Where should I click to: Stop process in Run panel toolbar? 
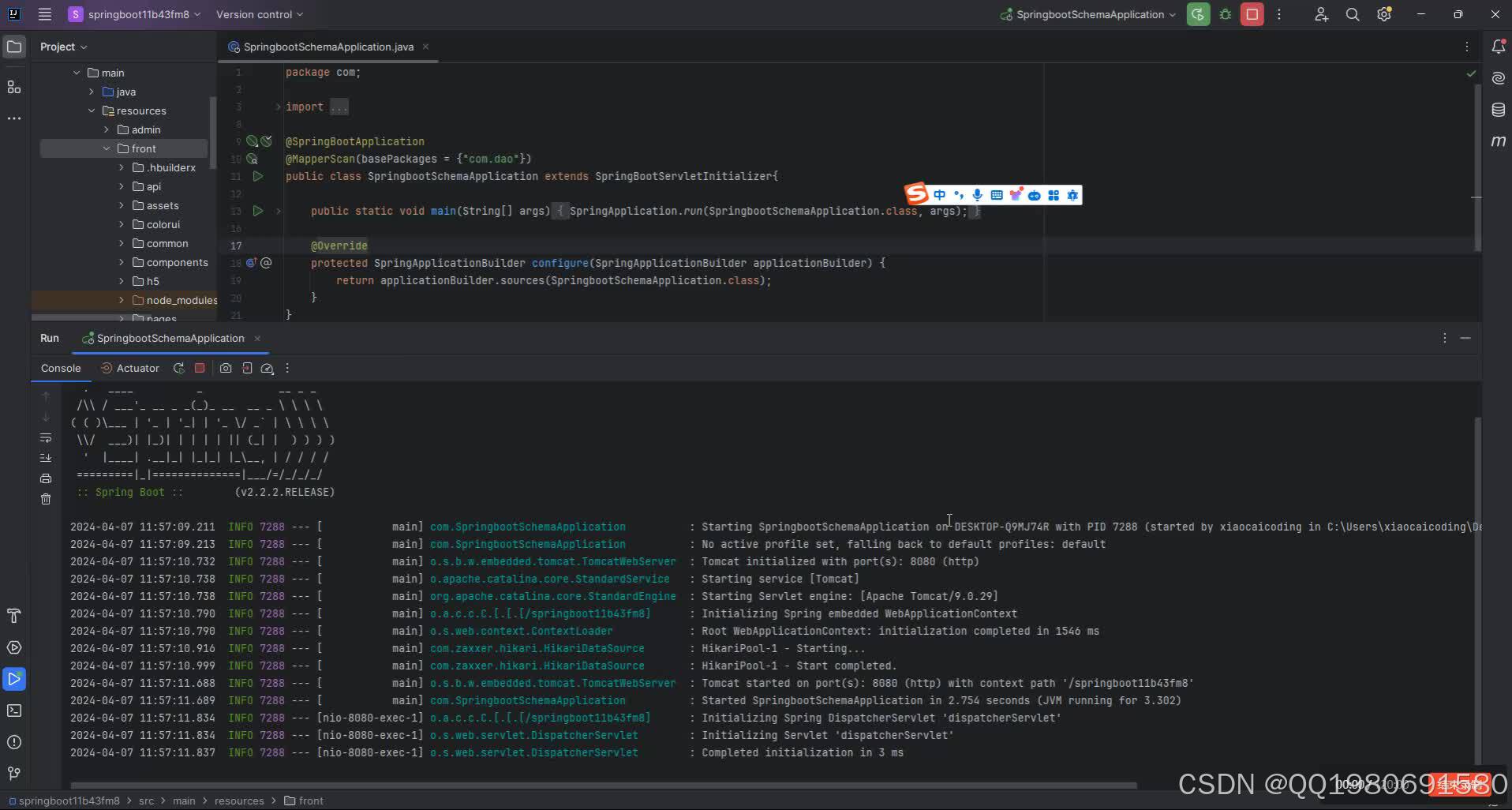tap(200, 368)
